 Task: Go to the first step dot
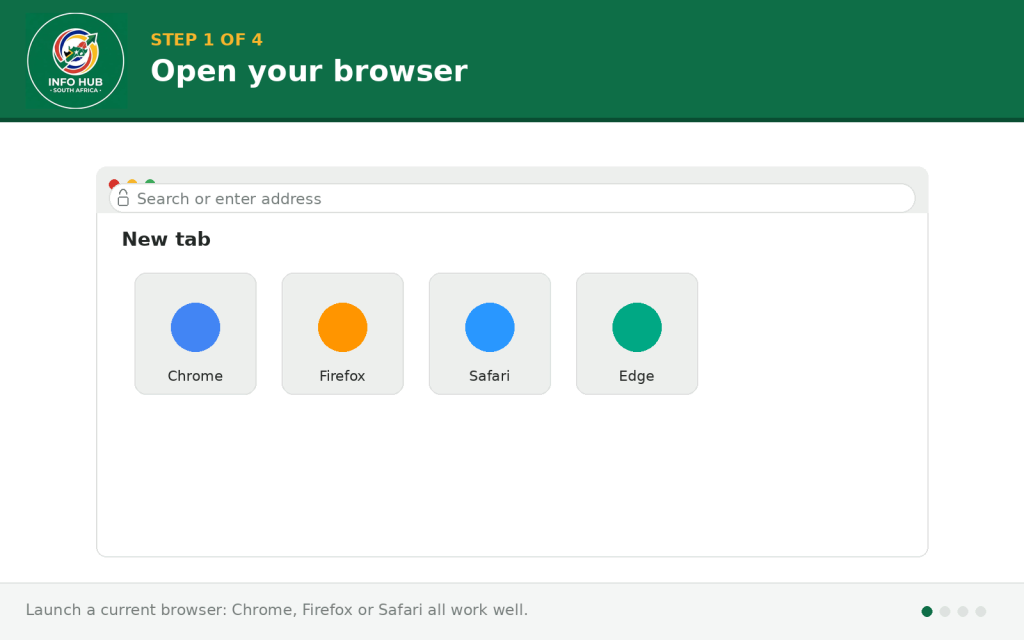tap(927, 611)
